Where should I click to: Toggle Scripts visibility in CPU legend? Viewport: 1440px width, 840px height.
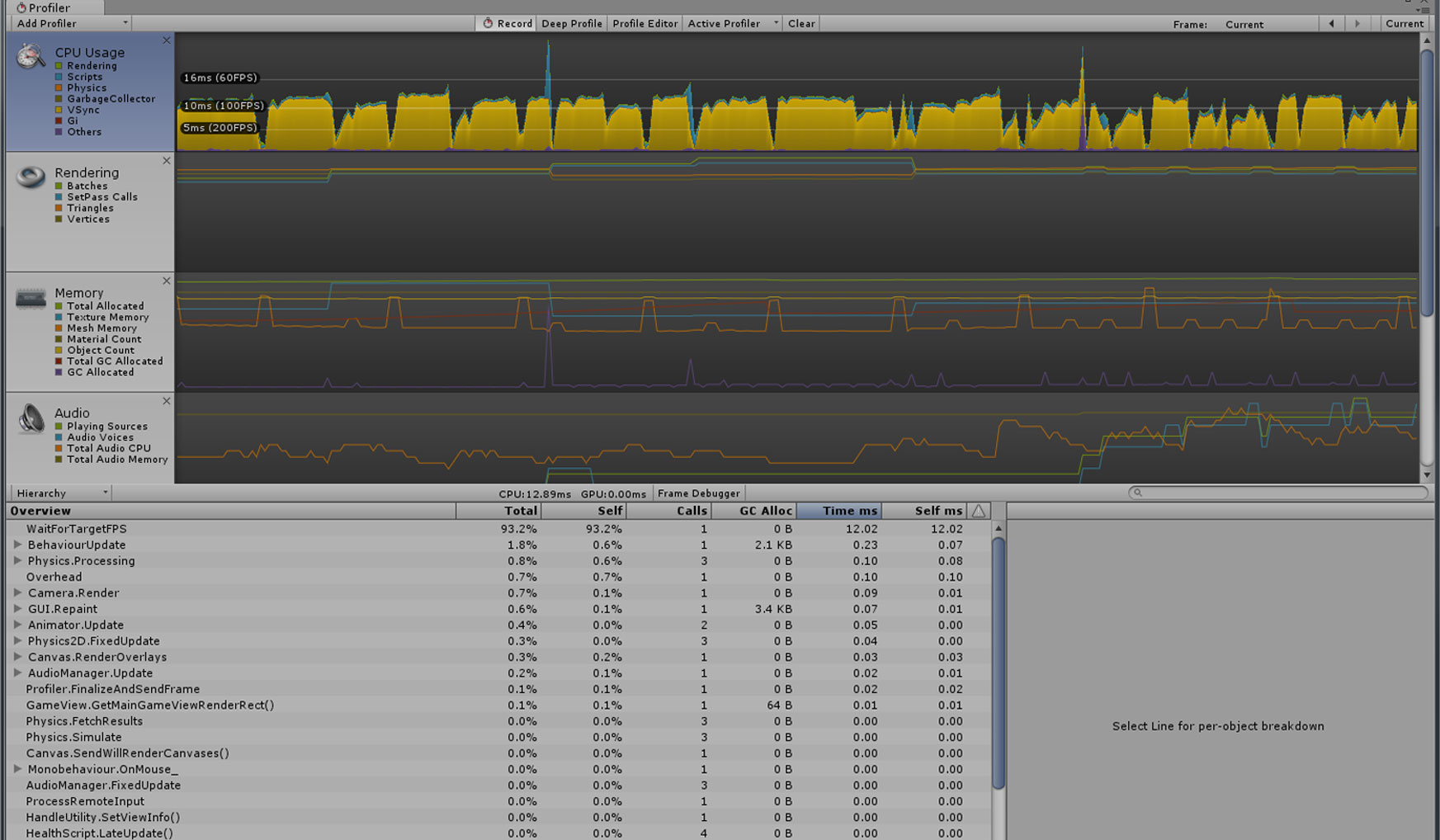pyautogui.click(x=57, y=77)
